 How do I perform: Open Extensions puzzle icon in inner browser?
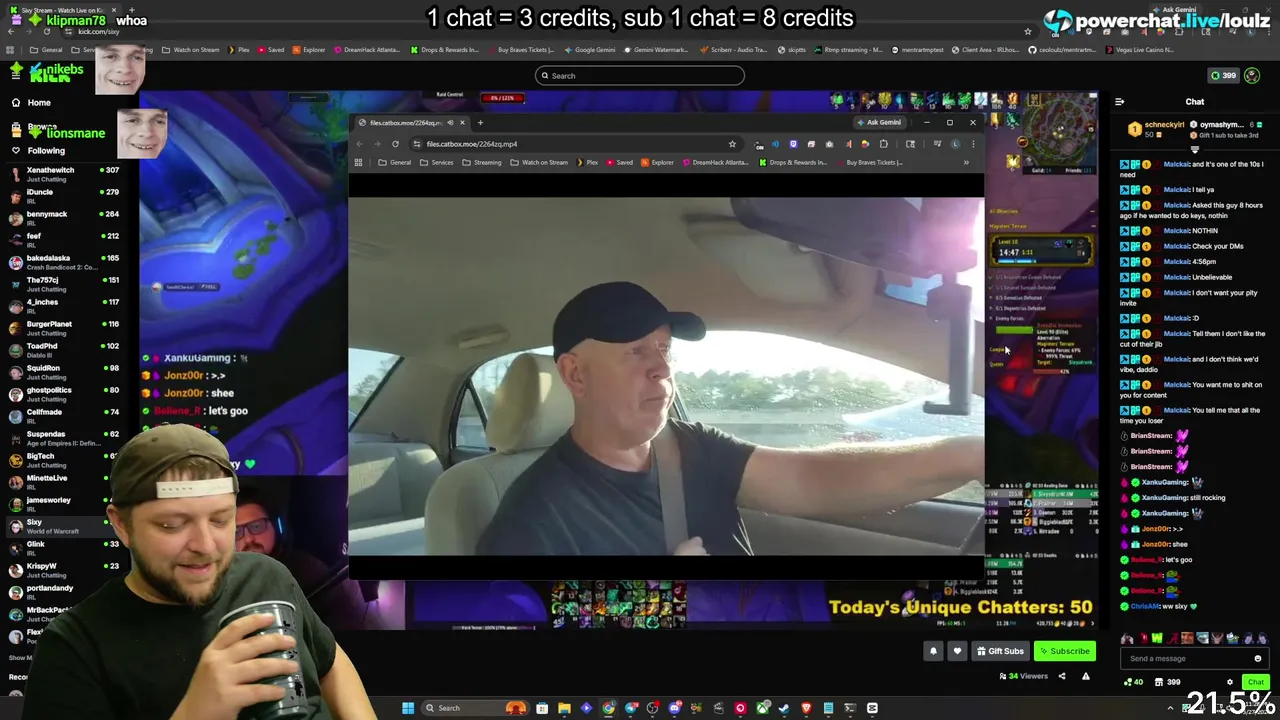coord(883,144)
